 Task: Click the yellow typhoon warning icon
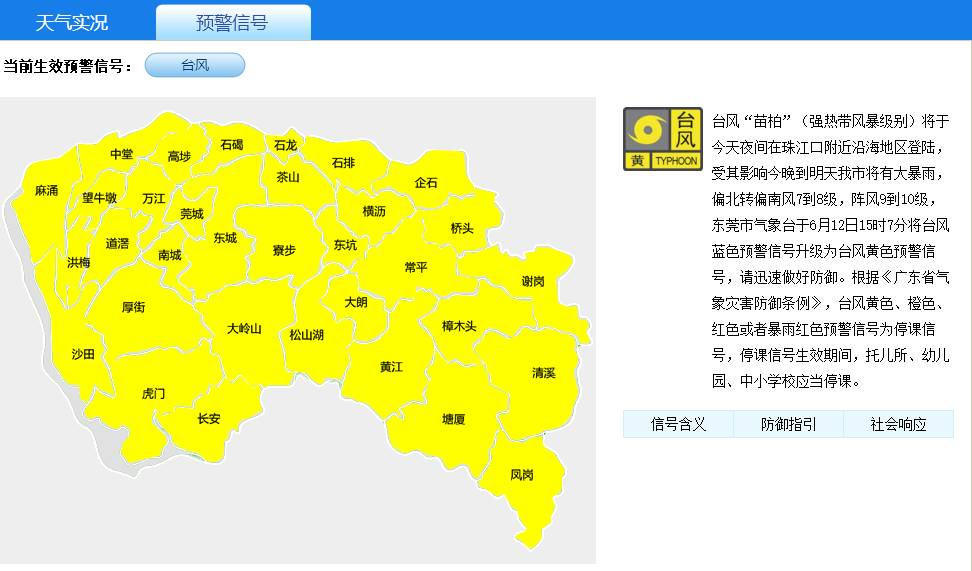(662, 139)
